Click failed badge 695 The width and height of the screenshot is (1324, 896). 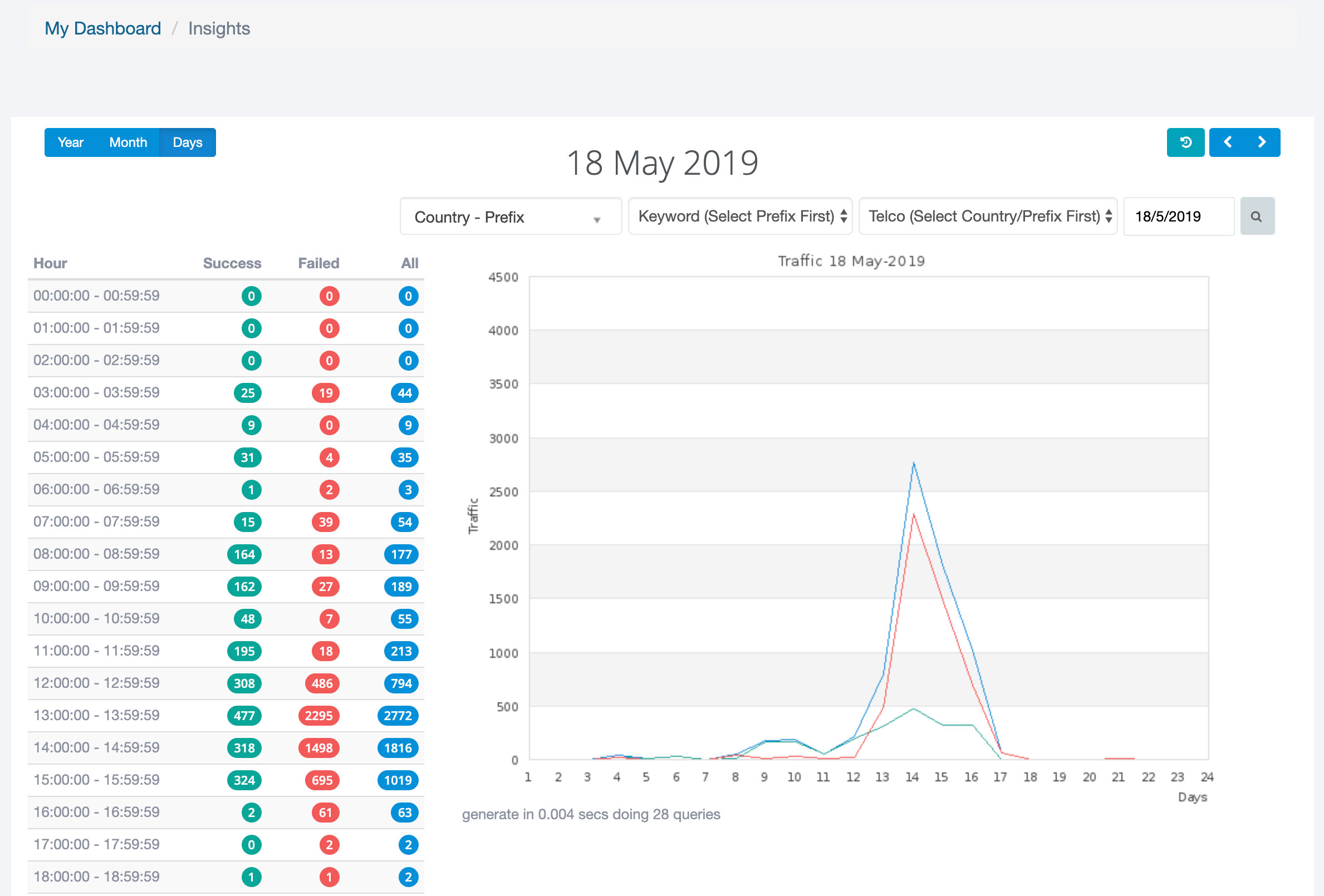[x=322, y=780]
